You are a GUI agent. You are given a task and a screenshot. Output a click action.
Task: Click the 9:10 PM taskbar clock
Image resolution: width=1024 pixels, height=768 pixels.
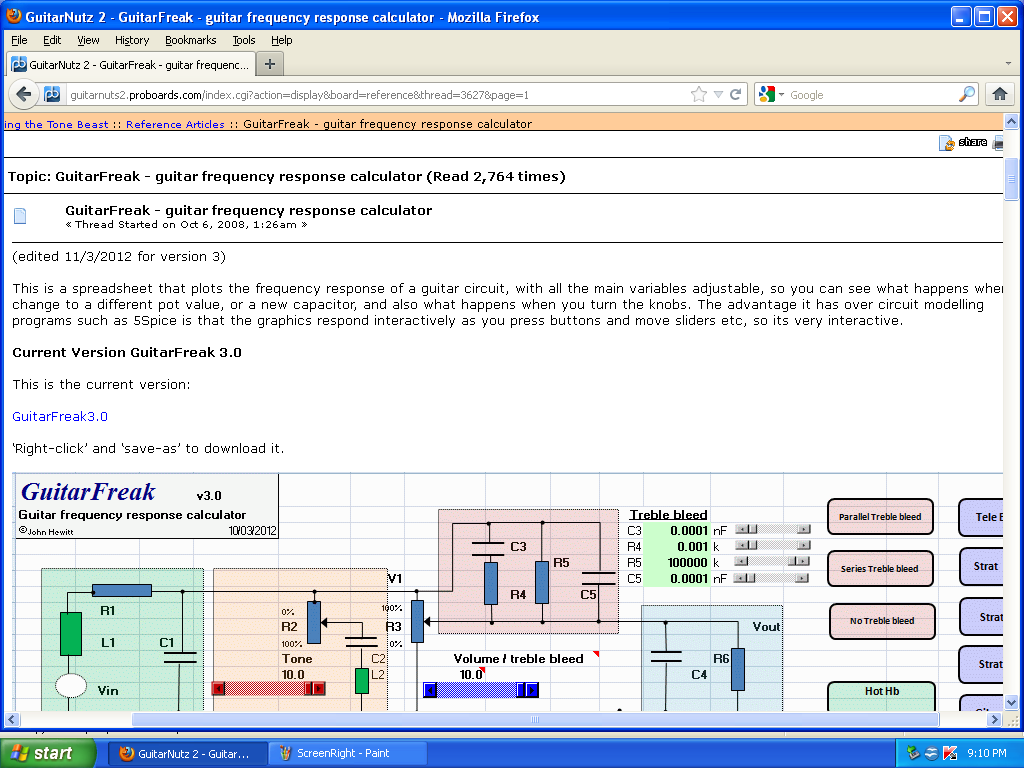click(987, 753)
